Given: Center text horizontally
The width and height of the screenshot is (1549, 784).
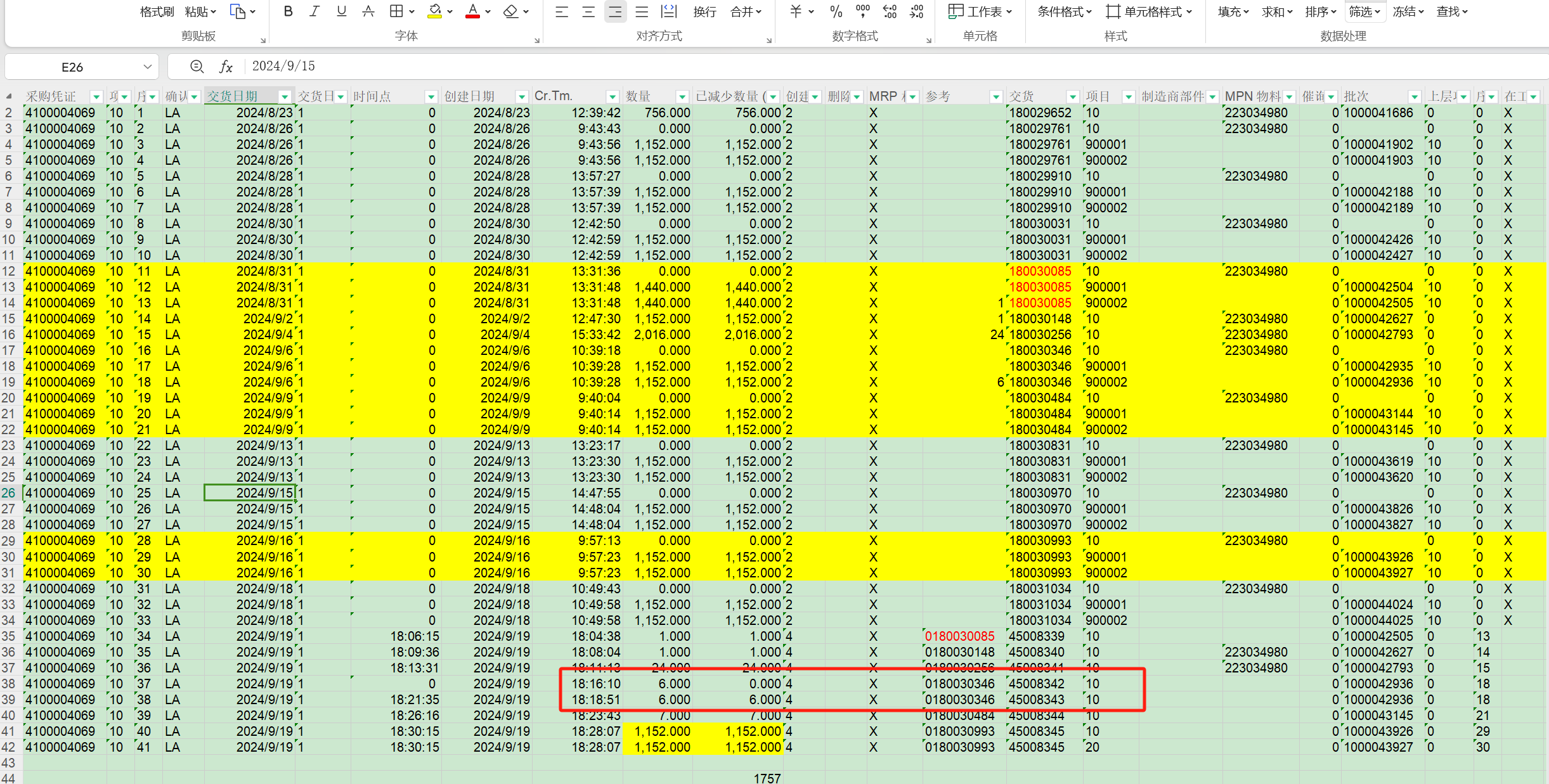Looking at the screenshot, I should (x=588, y=11).
